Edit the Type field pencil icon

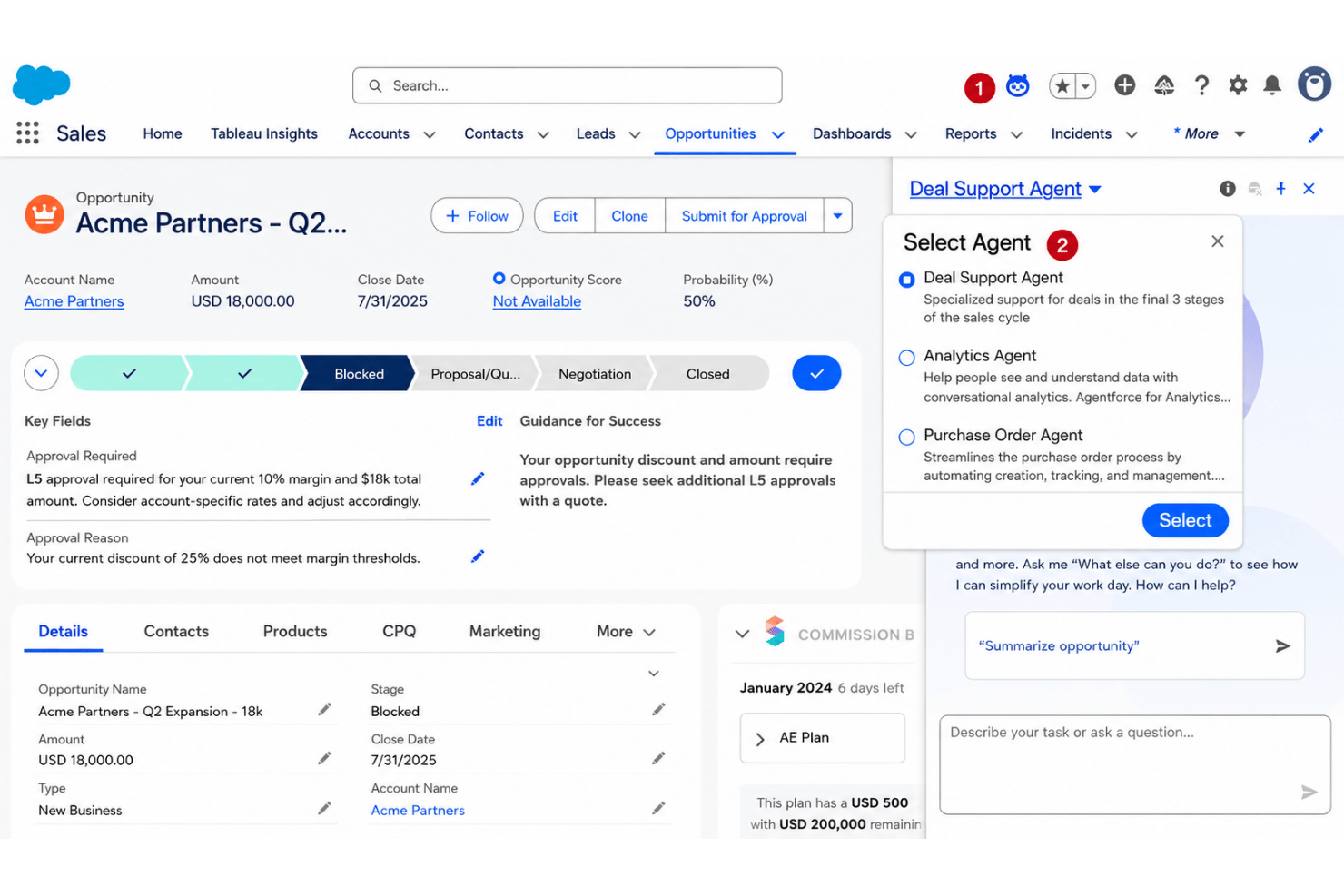[x=324, y=808]
